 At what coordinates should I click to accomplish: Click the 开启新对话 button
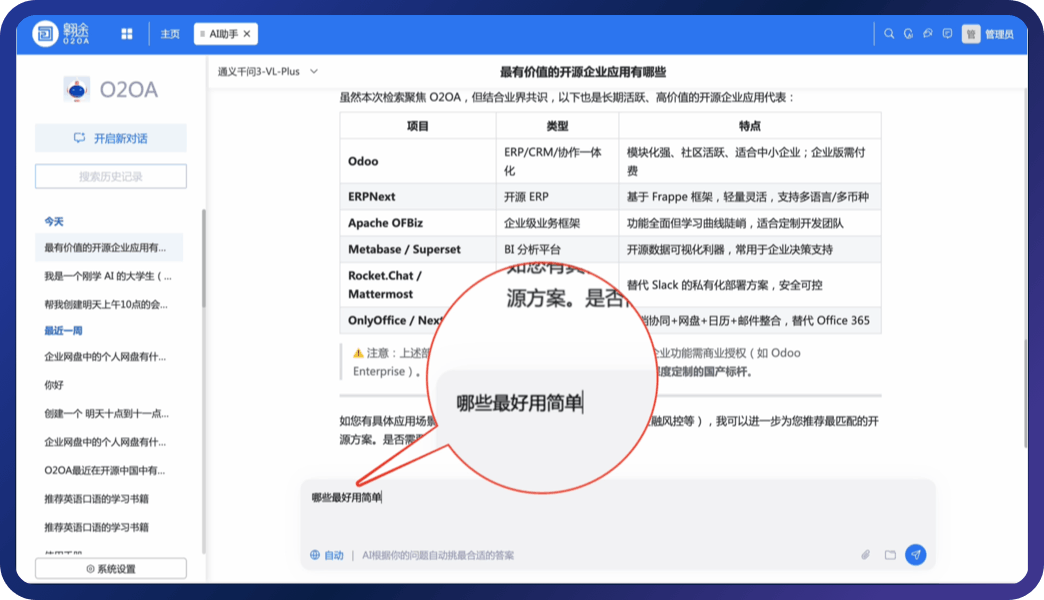coord(111,138)
